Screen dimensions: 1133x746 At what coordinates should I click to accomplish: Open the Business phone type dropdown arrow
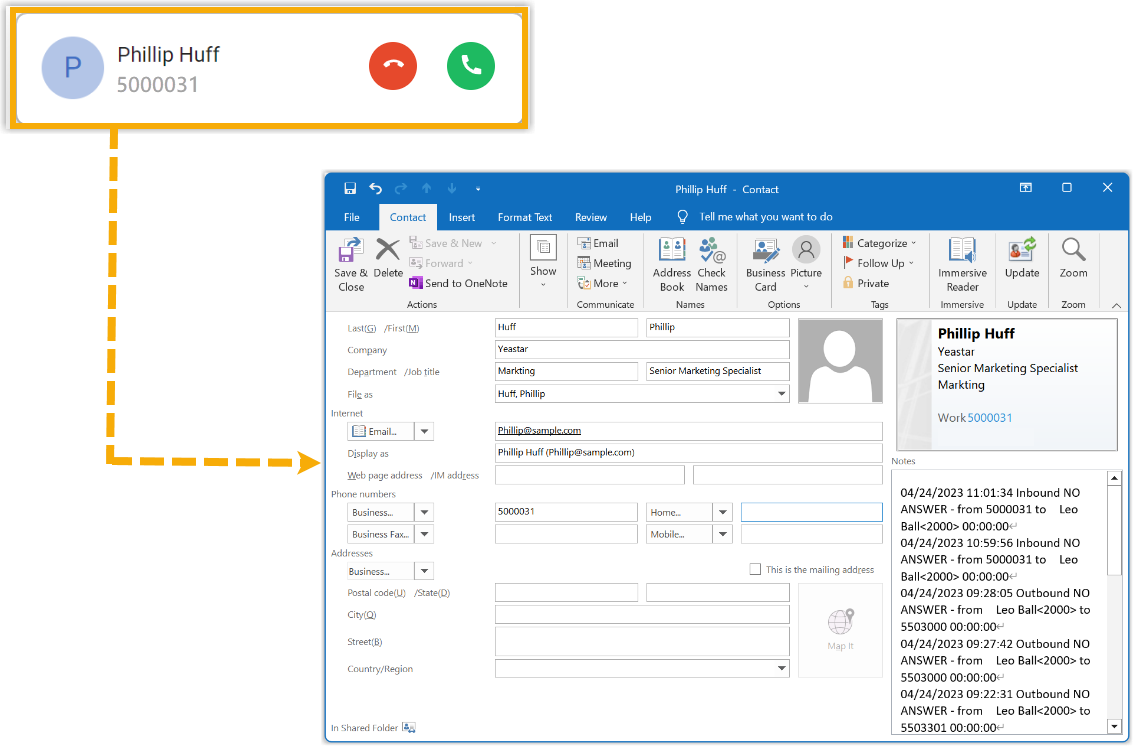click(x=424, y=513)
